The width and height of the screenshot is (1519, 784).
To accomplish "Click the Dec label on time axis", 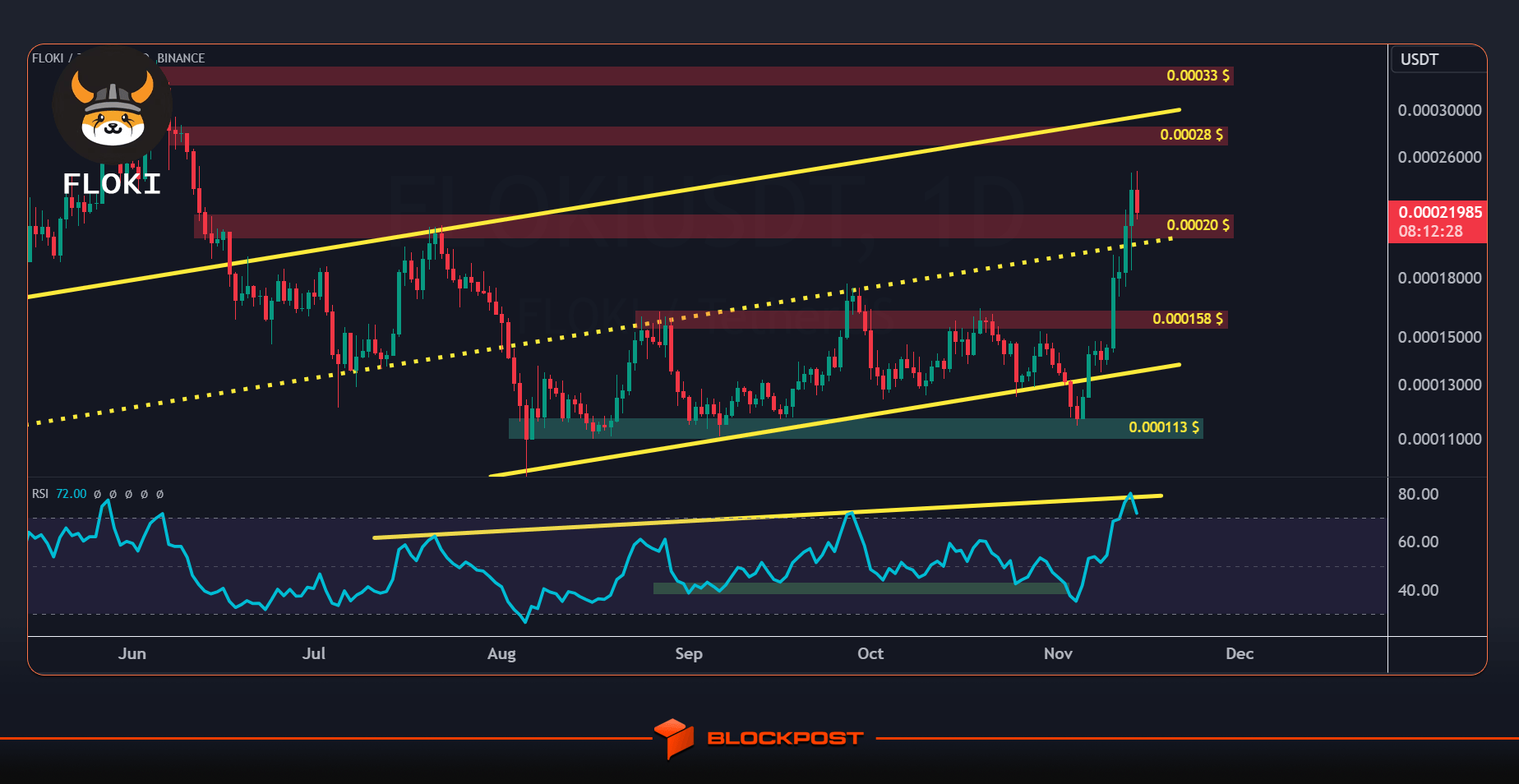I will (1240, 653).
